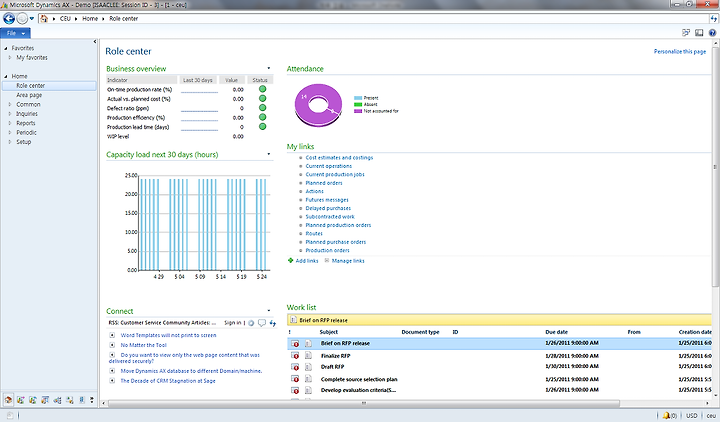Click the notification bell in status bar
The image size is (720, 422).
point(666,416)
